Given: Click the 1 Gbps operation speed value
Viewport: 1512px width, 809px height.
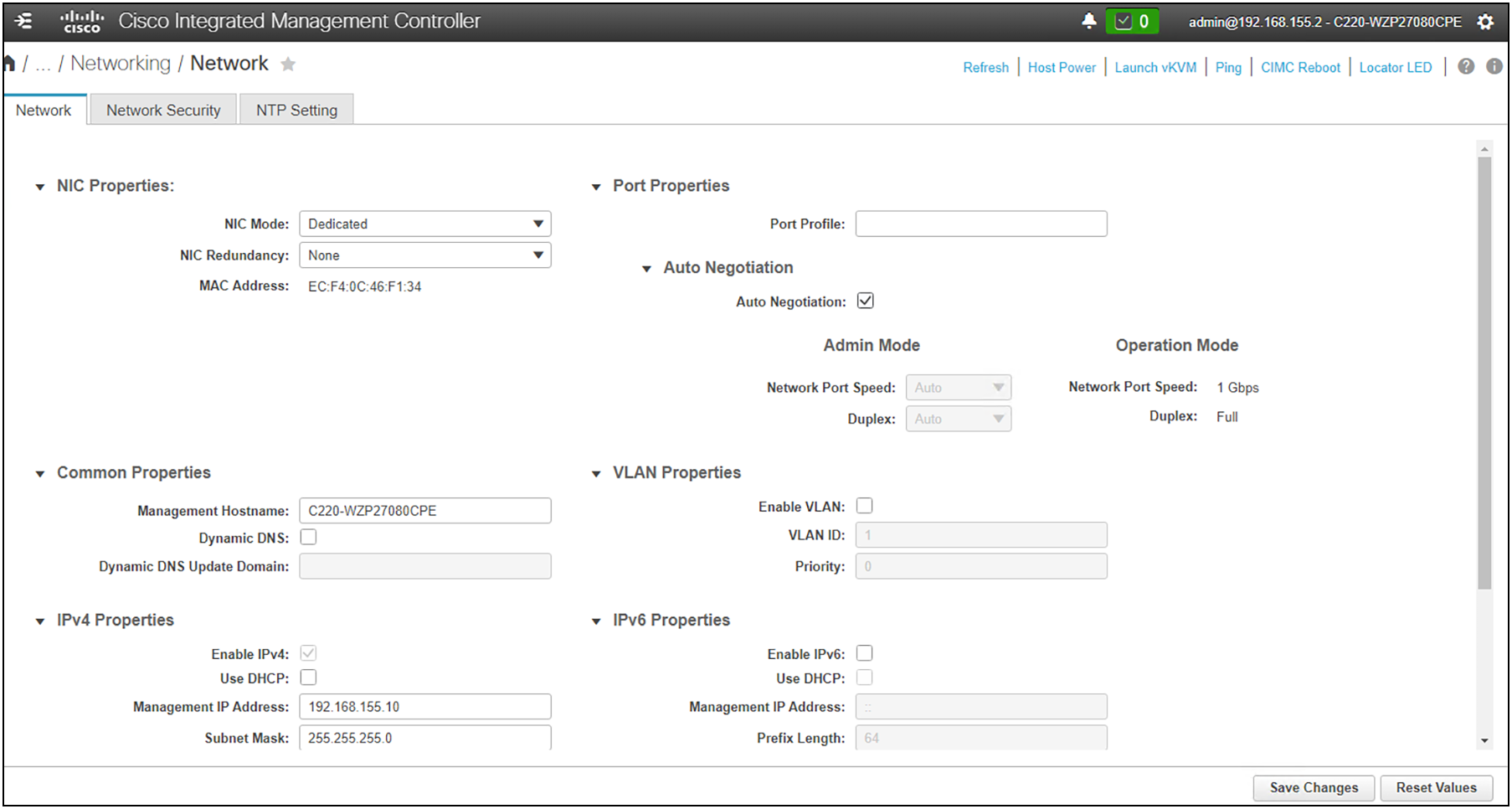Looking at the screenshot, I should coord(1237,388).
